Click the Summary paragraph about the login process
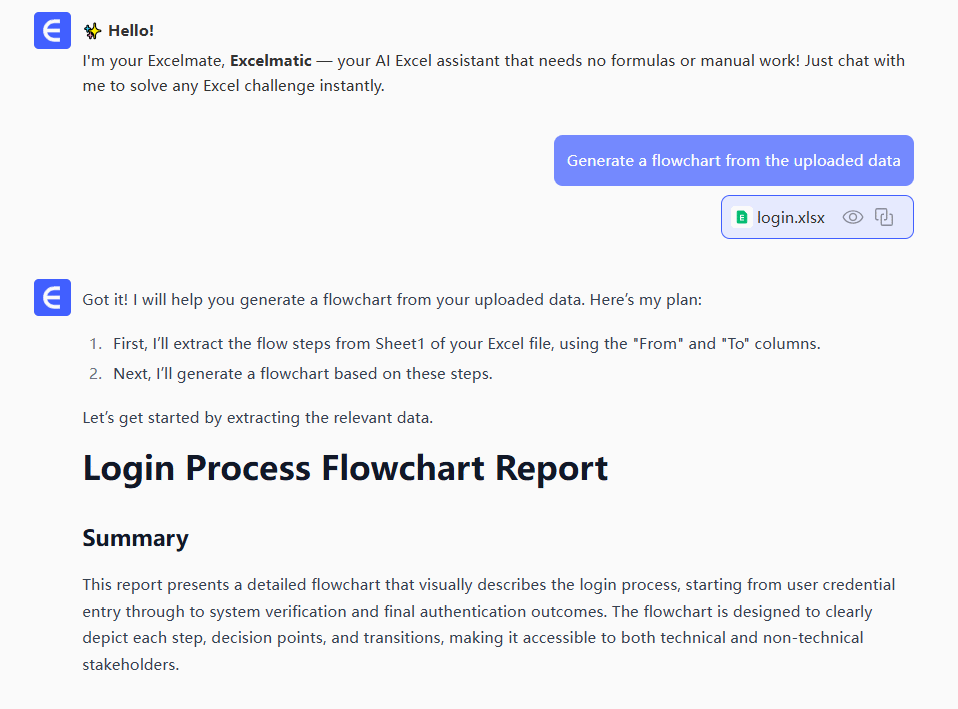Image resolution: width=958 pixels, height=709 pixels. point(490,623)
